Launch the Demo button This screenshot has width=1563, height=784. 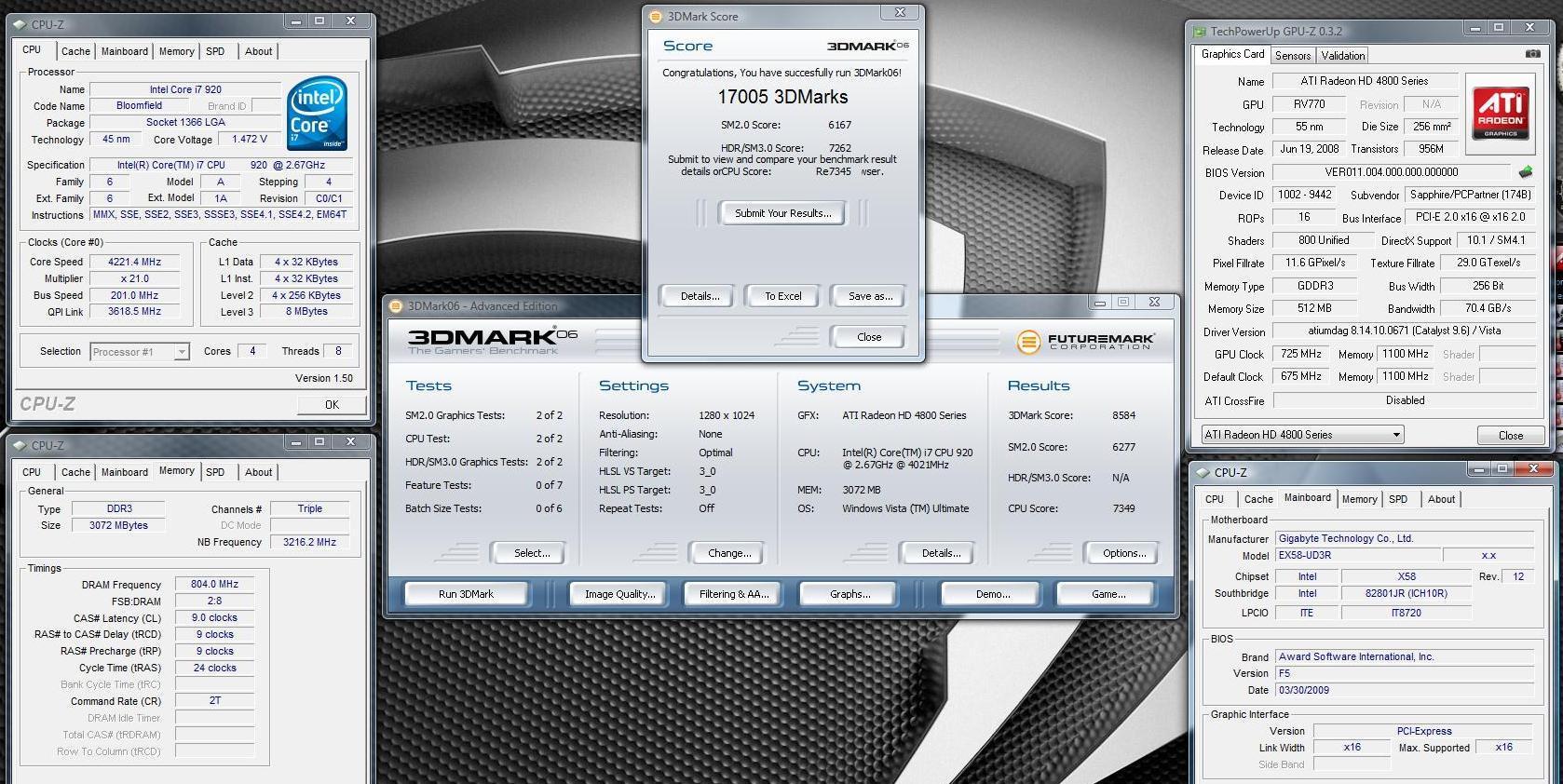tap(993, 594)
